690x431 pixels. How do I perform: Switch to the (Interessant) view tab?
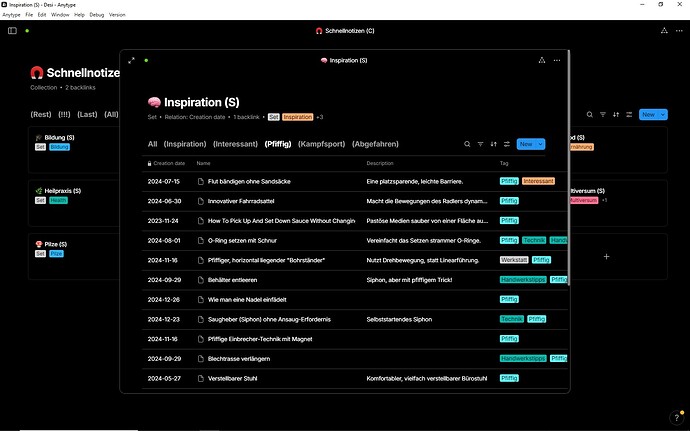coord(235,144)
